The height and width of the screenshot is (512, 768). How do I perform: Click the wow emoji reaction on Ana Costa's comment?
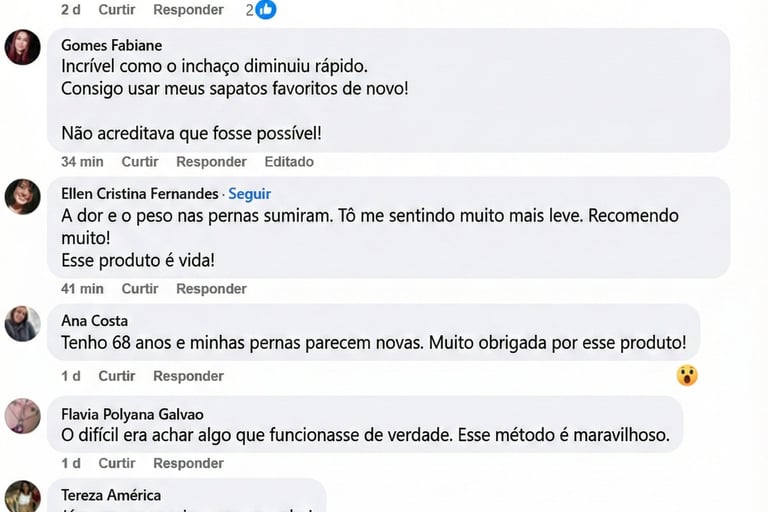pyautogui.click(x=686, y=375)
